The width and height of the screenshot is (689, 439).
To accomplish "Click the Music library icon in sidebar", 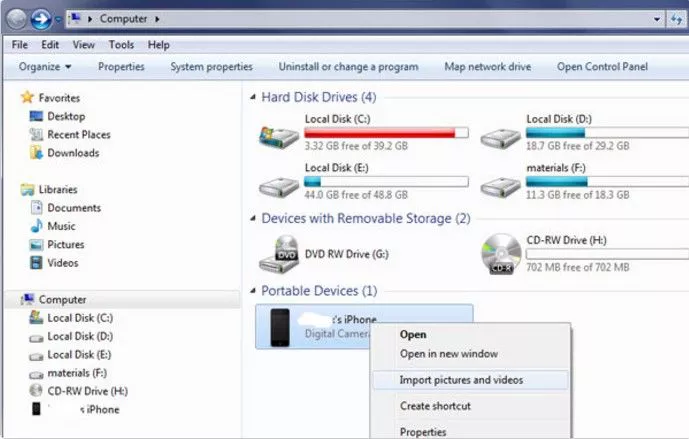I will point(37,226).
